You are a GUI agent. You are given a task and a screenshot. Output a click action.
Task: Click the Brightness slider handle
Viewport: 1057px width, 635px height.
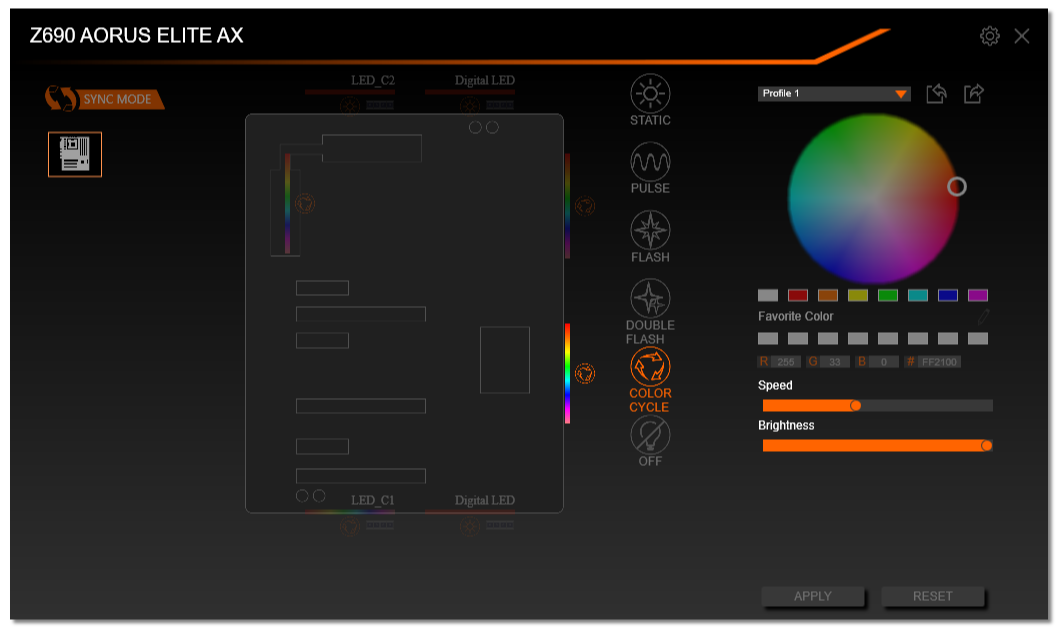(986, 446)
